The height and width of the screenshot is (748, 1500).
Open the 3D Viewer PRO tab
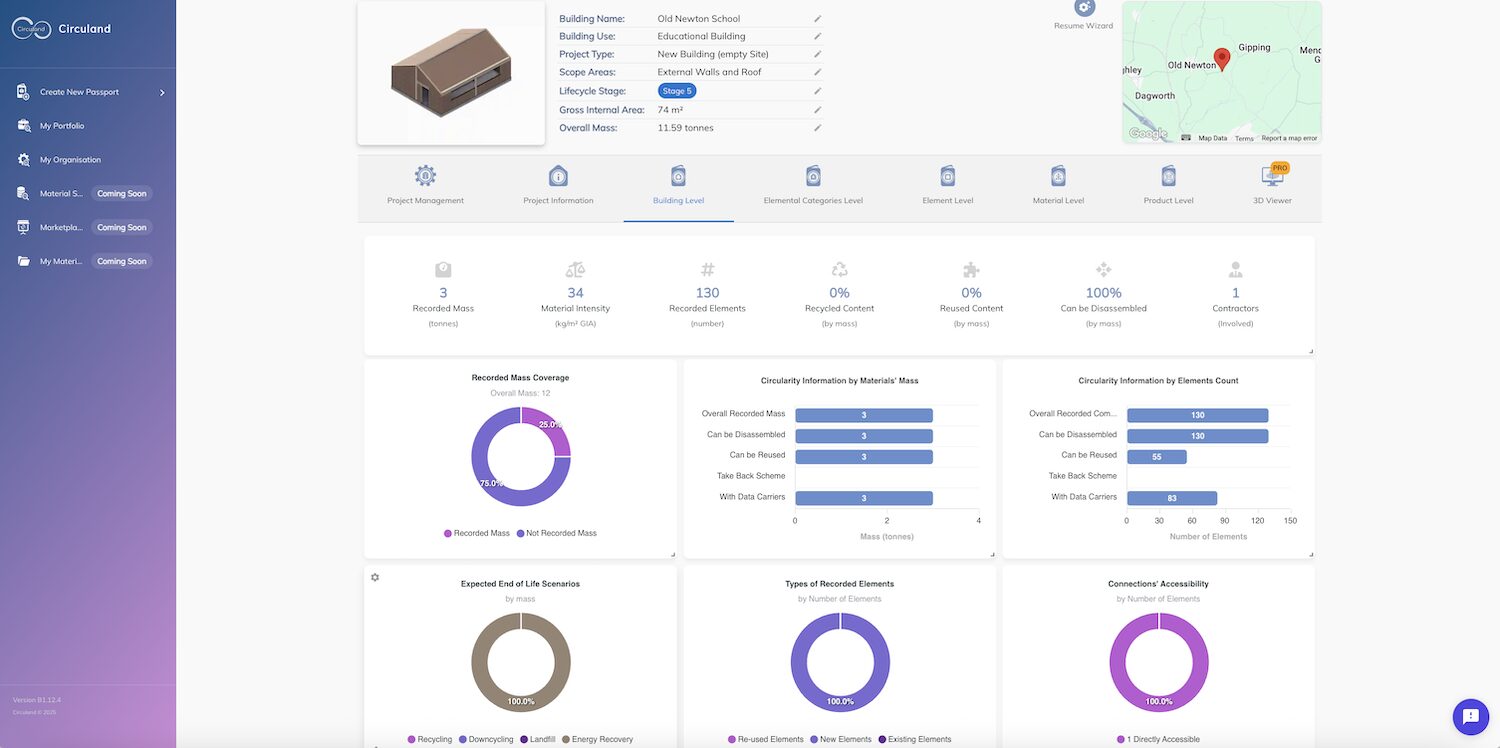coord(1272,186)
